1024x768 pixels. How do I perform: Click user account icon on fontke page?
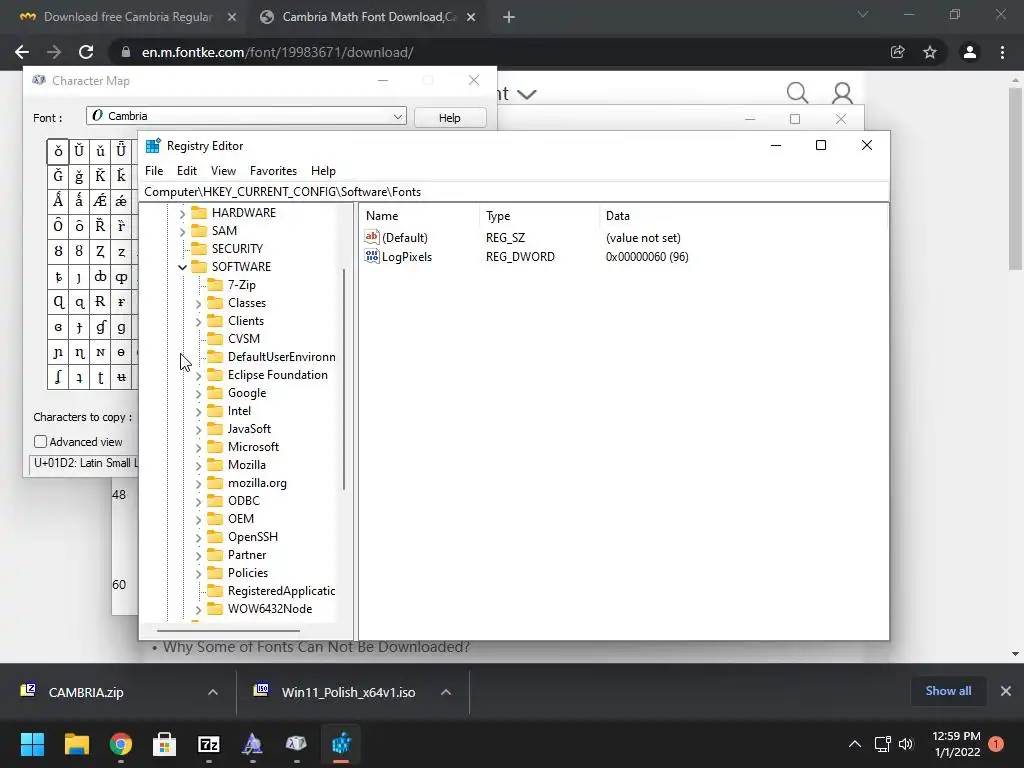[x=842, y=93]
